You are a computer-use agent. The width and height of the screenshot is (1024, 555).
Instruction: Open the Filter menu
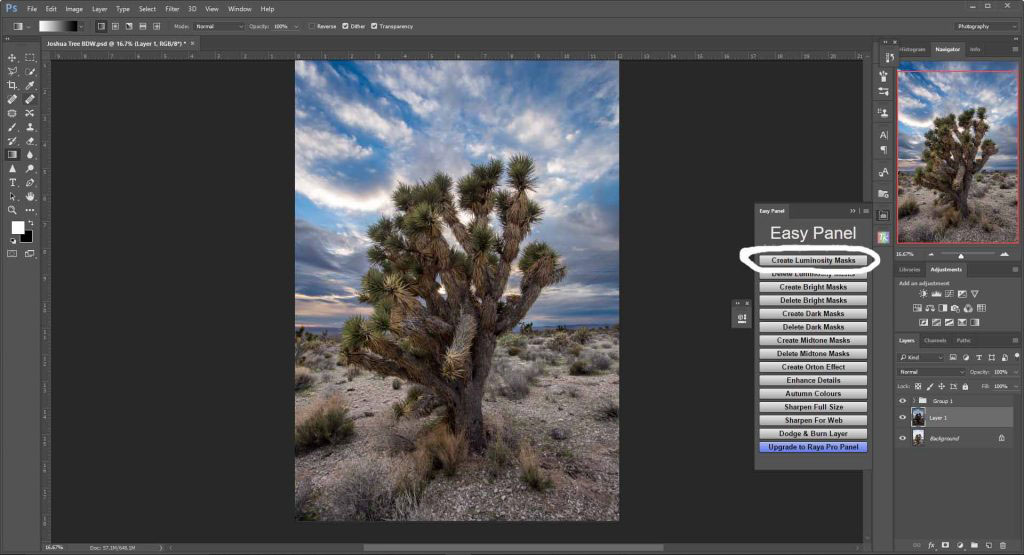coord(172,8)
